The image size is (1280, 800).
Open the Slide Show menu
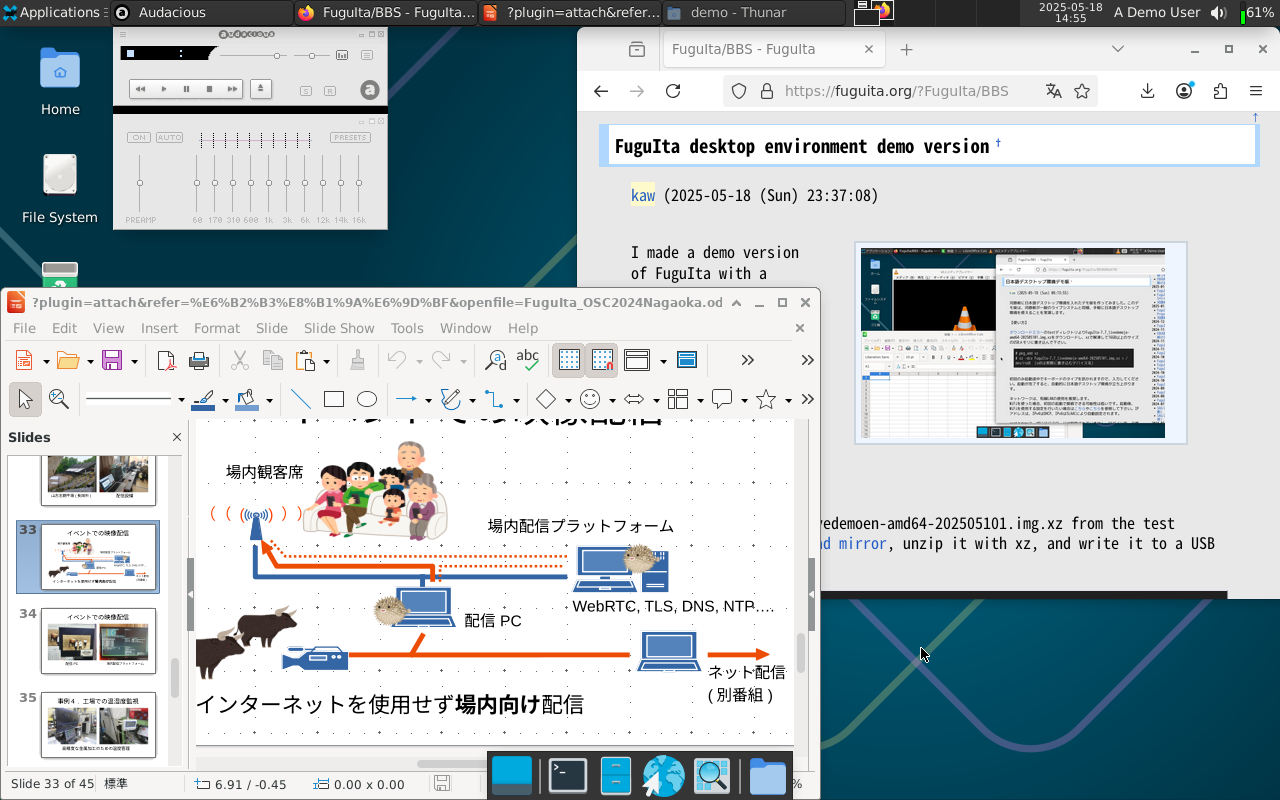tap(339, 328)
